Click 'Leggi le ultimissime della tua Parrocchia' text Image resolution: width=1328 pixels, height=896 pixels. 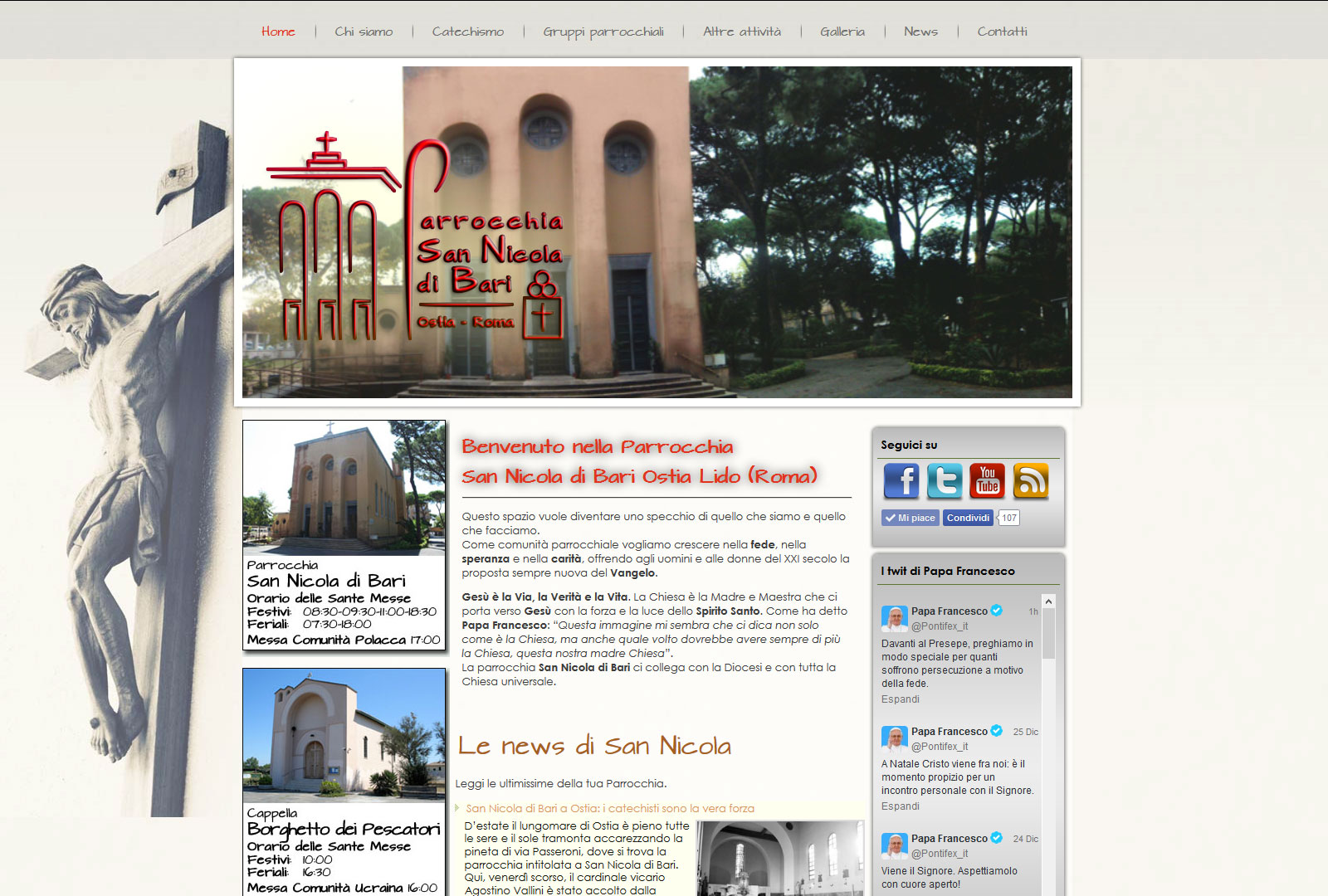(x=560, y=783)
